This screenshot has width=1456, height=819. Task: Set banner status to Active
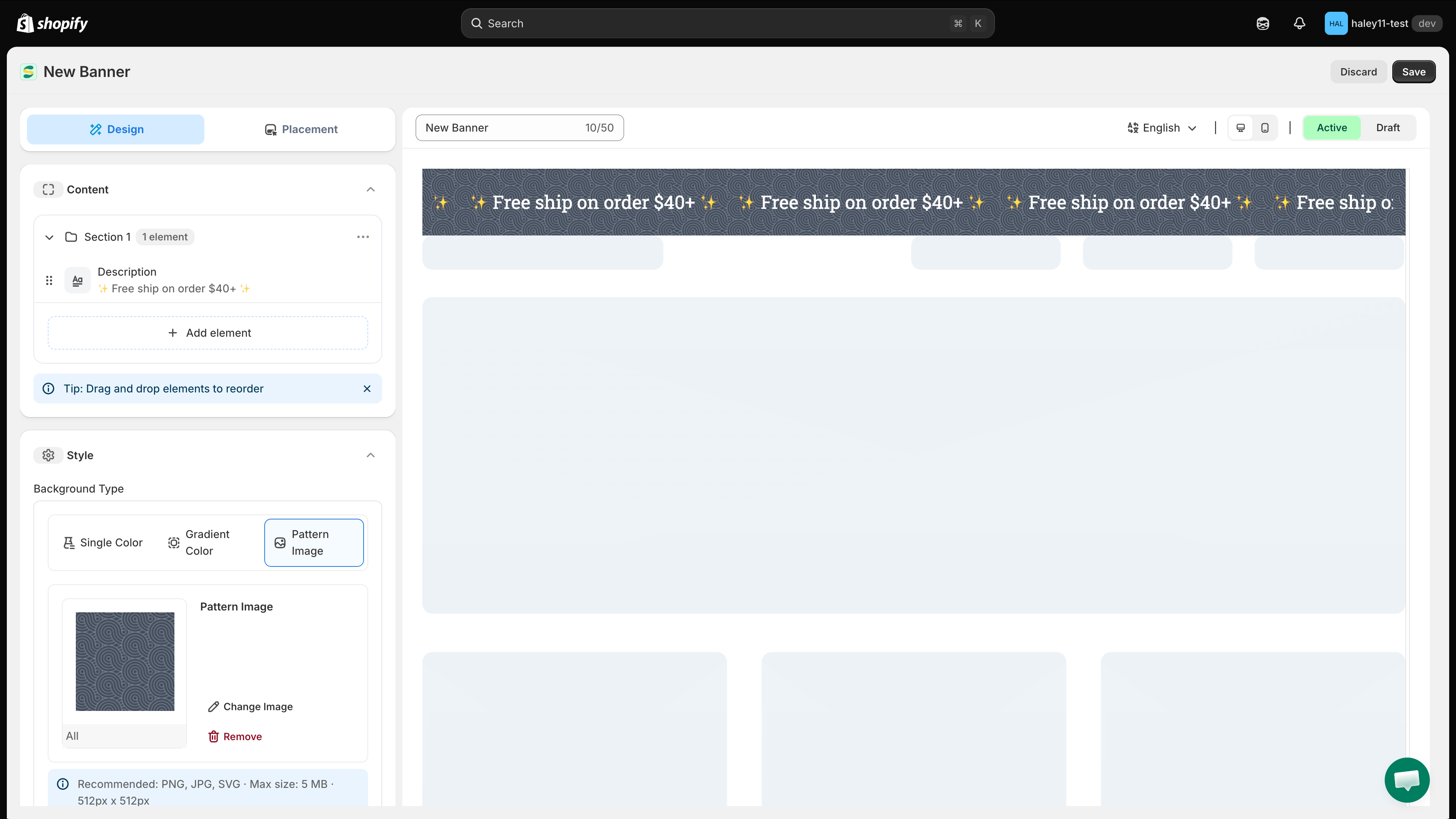pos(1332,128)
